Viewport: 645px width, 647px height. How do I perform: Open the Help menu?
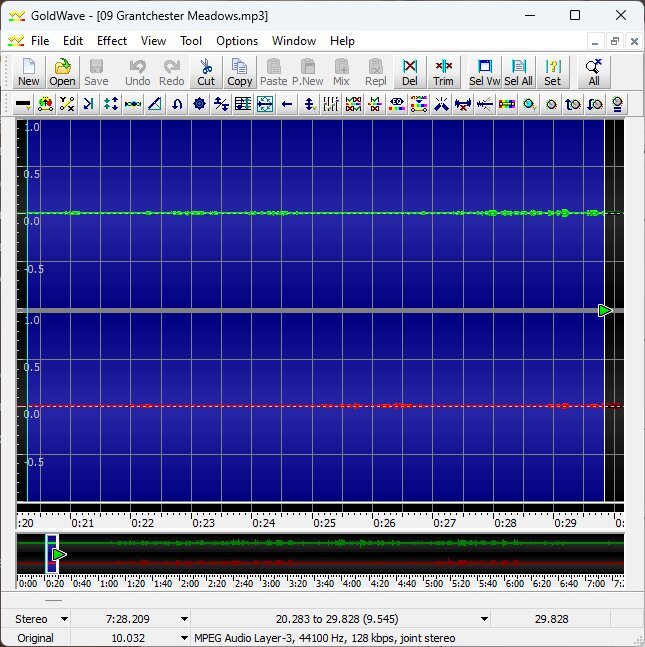[x=342, y=41]
